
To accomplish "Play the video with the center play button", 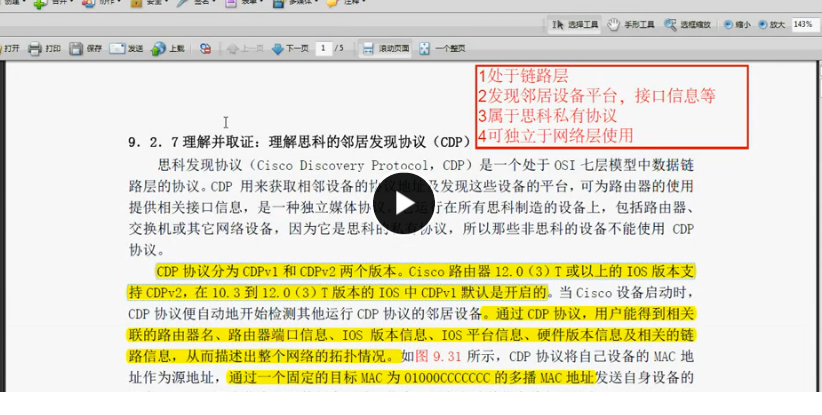I will (x=403, y=203).
